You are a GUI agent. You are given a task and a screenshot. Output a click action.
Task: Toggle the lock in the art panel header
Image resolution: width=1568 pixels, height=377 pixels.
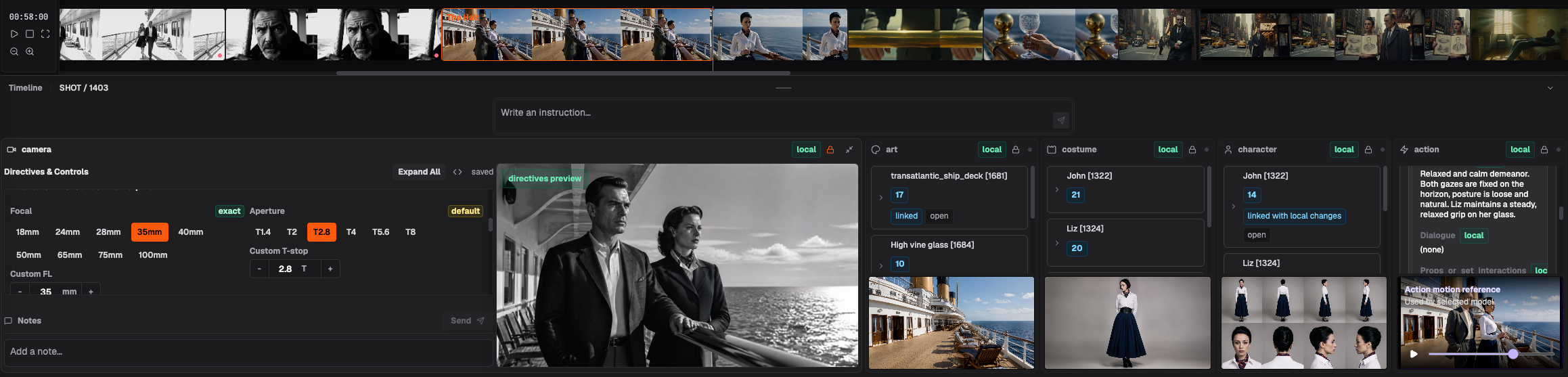1016,150
